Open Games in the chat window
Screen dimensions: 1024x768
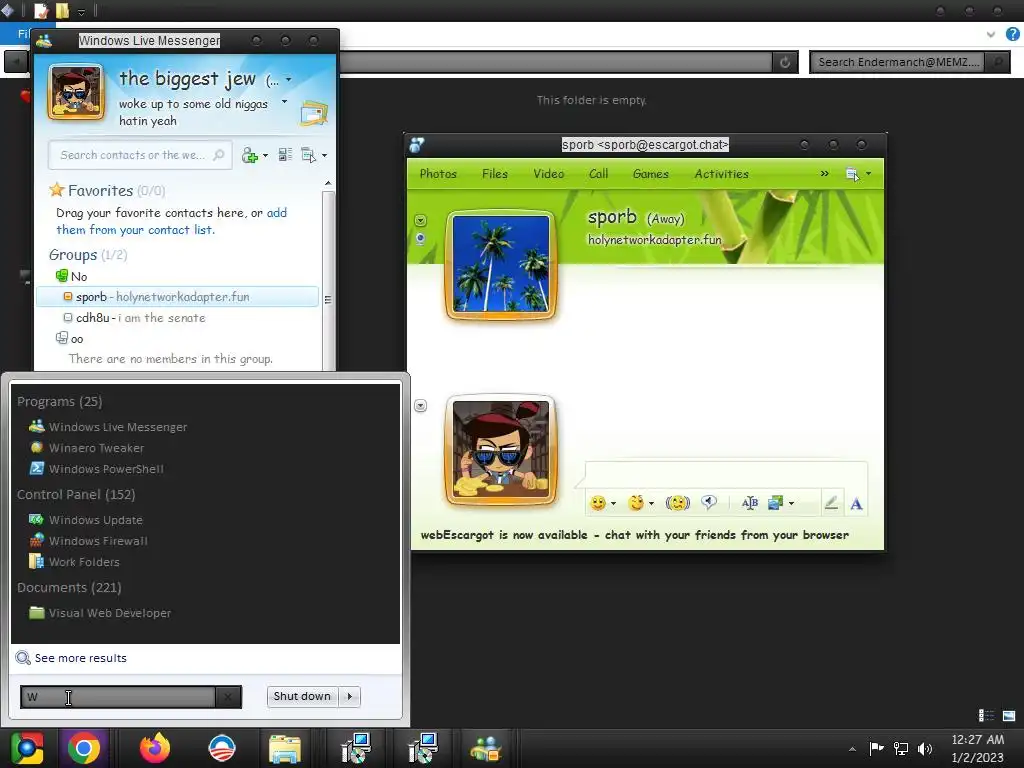(650, 174)
